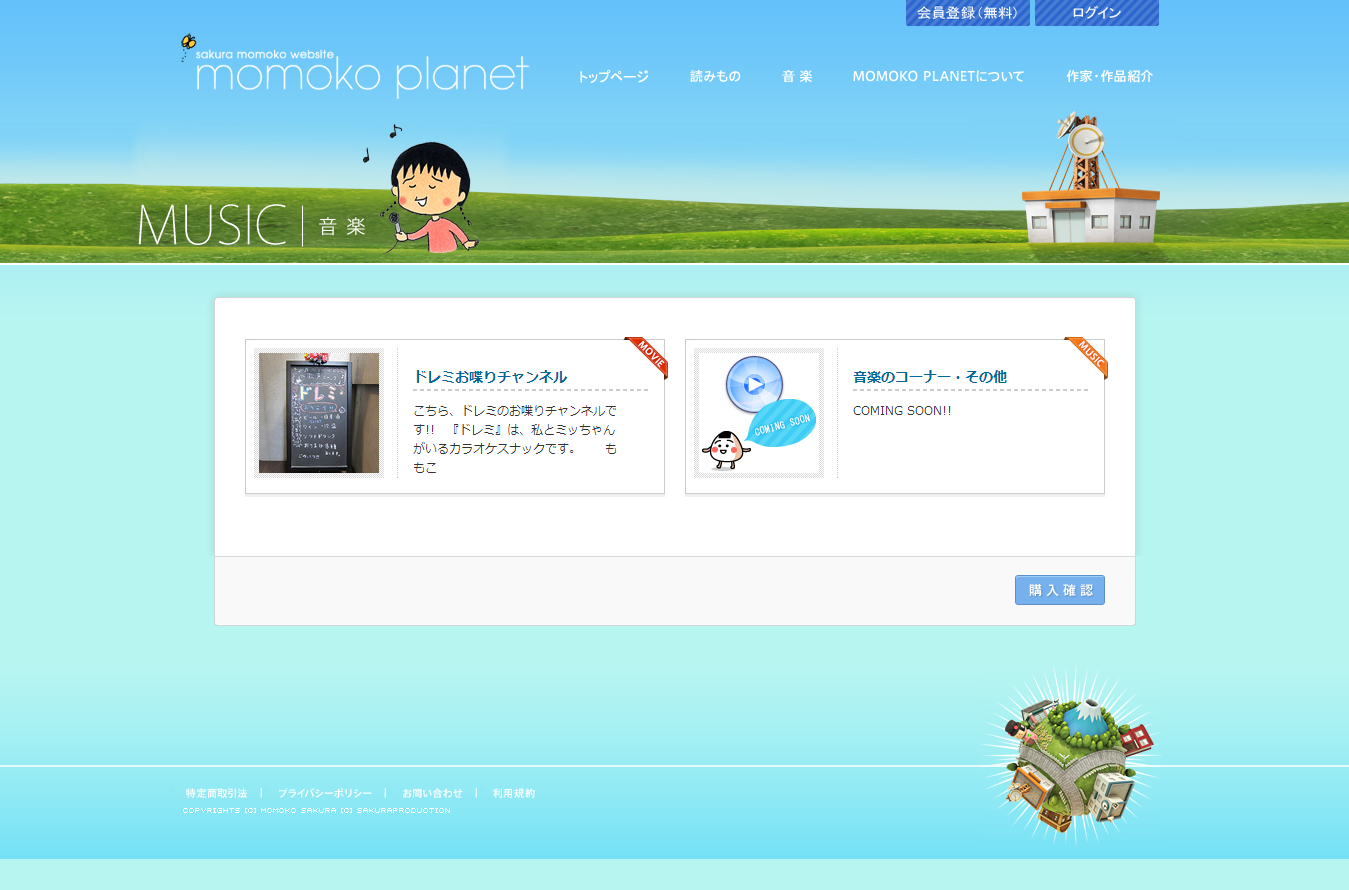
Task: Click the ドレミ chalkboard thumbnail
Action: click(x=319, y=413)
